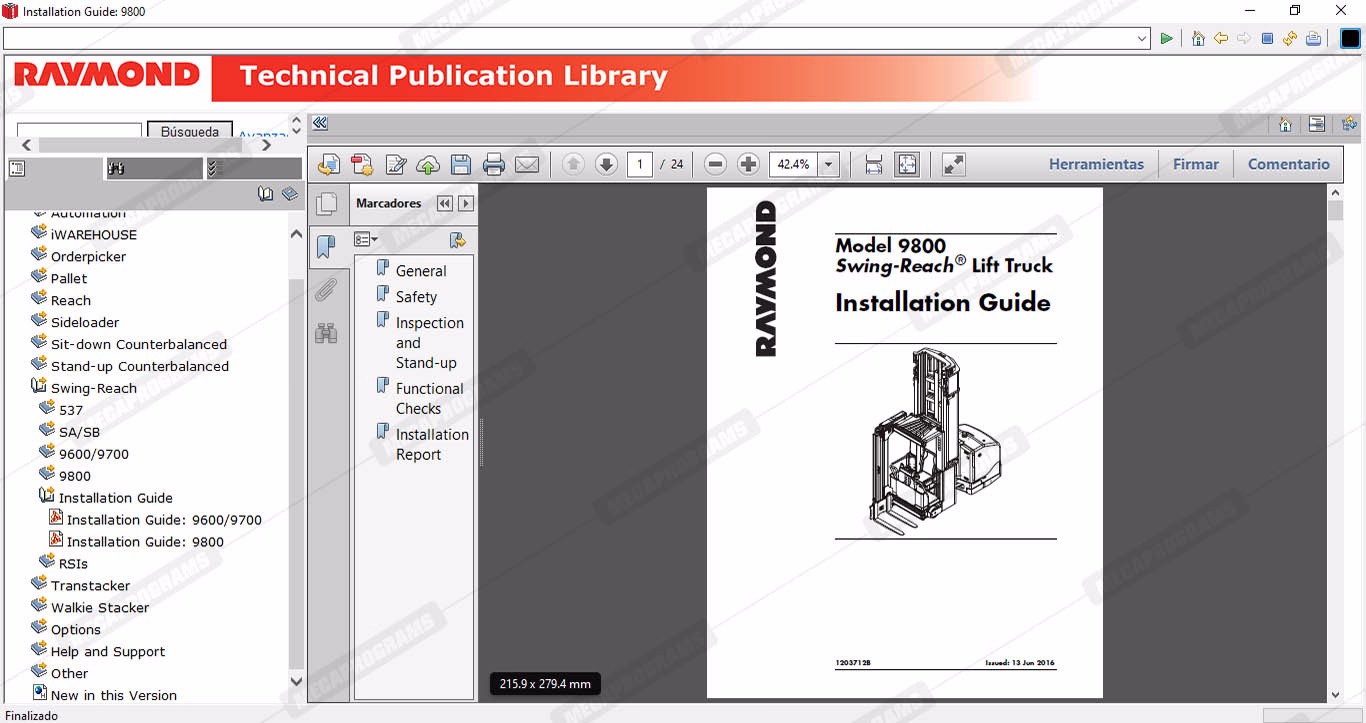Toggle full-screen read mode icon

pos(954,165)
